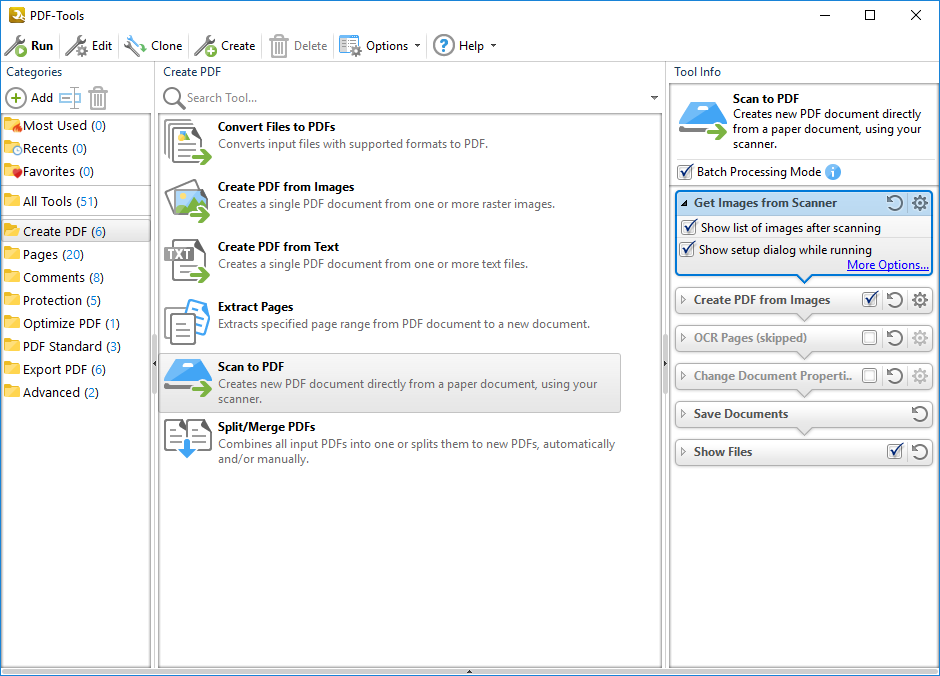The height and width of the screenshot is (676, 940).
Task: Click the Edit tool wrench icon
Action: tap(76, 46)
